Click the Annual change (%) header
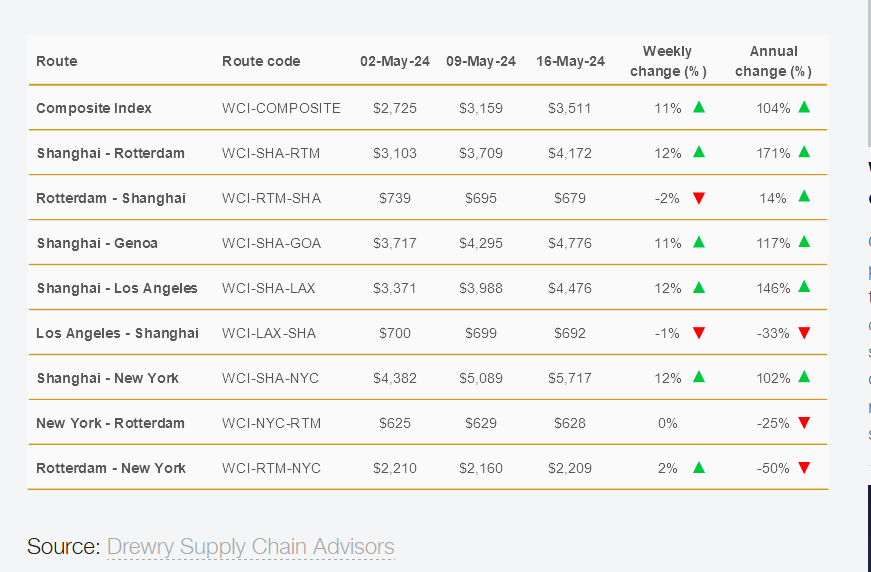 coord(773,61)
